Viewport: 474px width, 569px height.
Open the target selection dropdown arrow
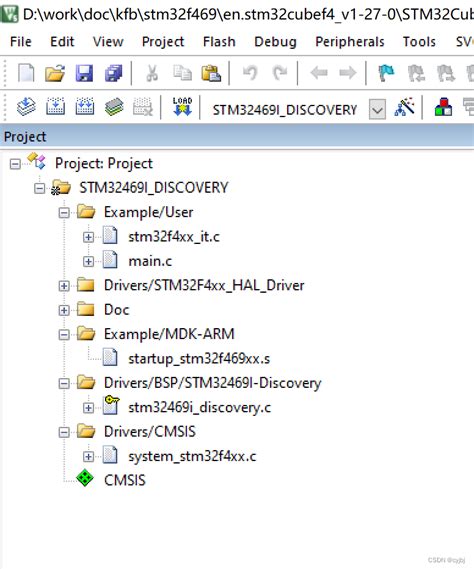pos(377,109)
